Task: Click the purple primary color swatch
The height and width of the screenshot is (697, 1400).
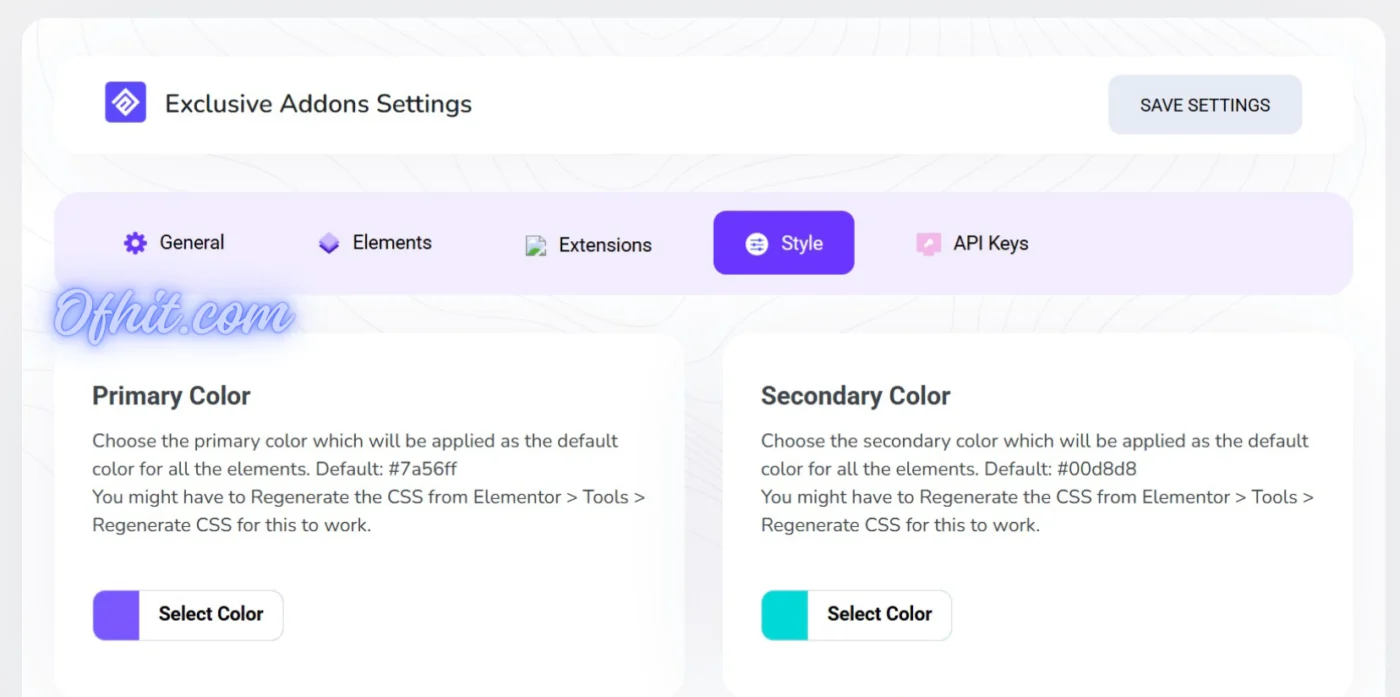Action: [116, 615]
